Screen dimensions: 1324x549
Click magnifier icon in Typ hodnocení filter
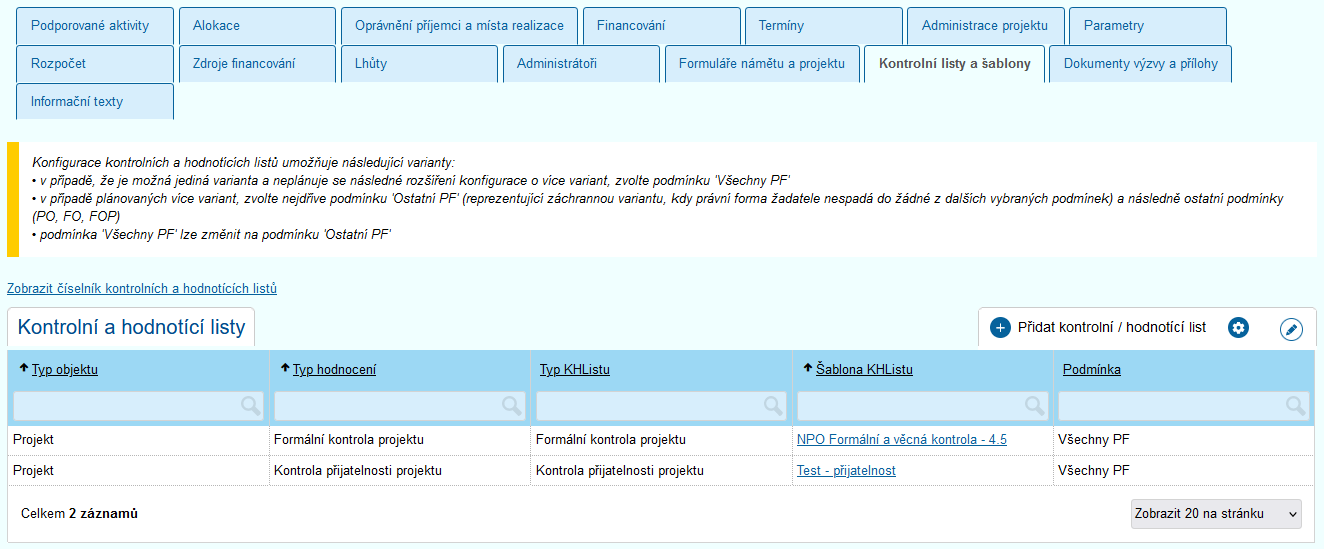511,405
